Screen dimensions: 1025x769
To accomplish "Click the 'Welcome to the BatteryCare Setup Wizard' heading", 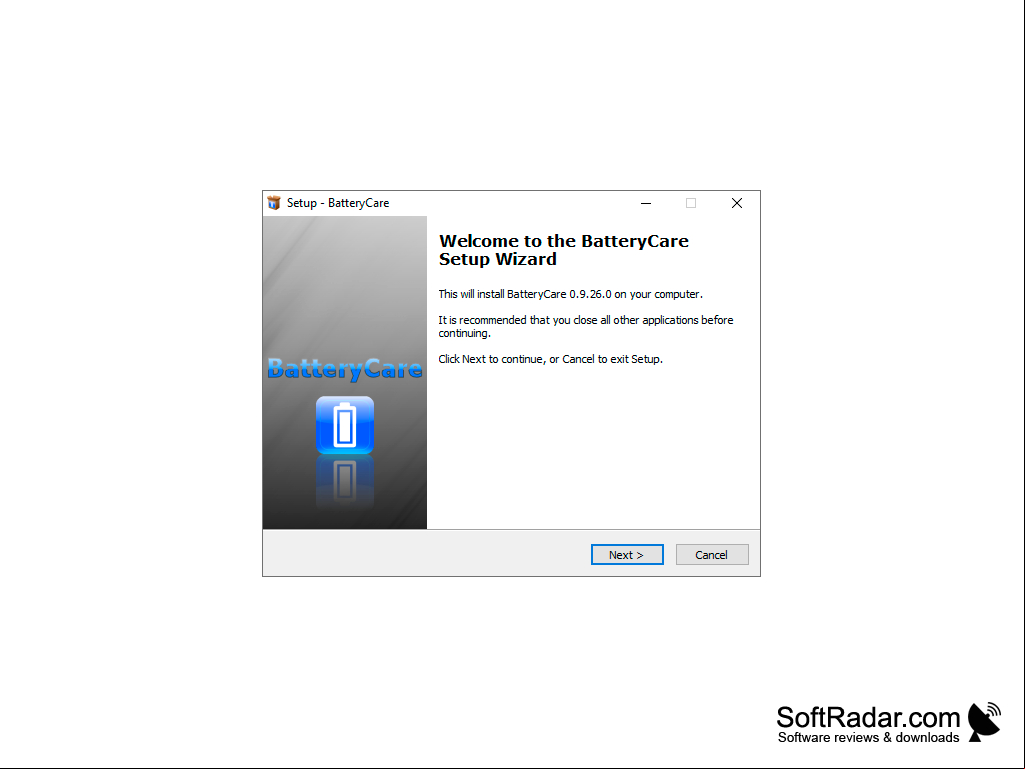I will (x=563, y=250).
